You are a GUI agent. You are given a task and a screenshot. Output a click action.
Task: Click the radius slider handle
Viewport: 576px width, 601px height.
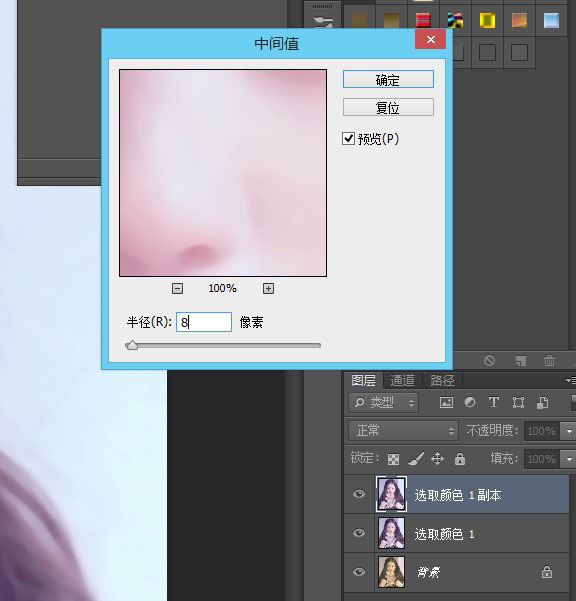(x=132, y=345)
